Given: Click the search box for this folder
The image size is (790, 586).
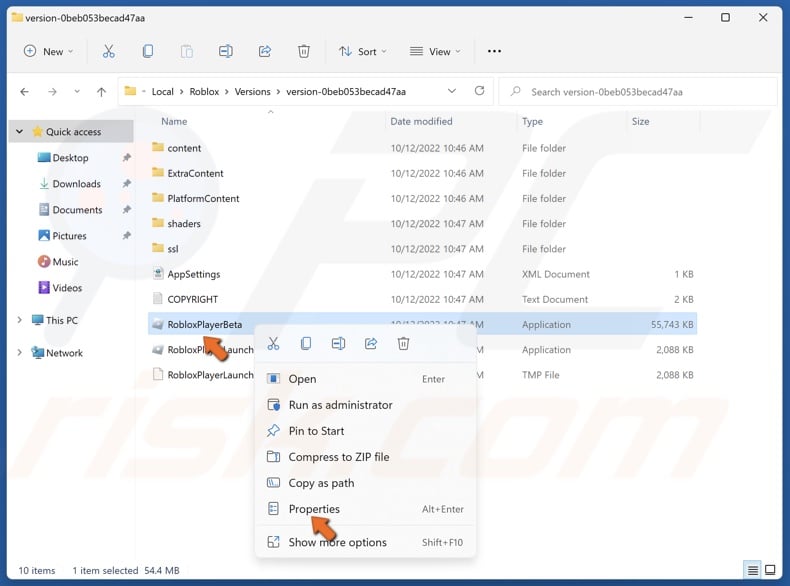Looking at the screenshot, I should click(x=638, y=92).
